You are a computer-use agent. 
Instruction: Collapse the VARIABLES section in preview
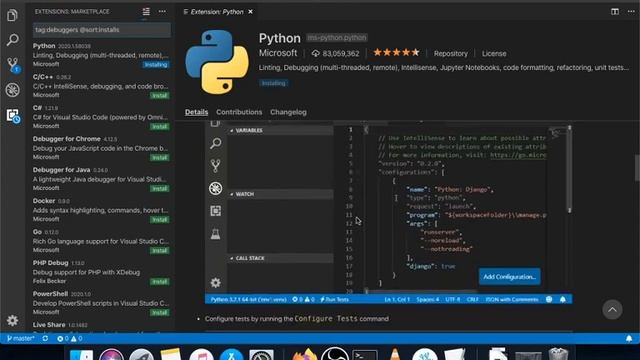click(280, 130)
